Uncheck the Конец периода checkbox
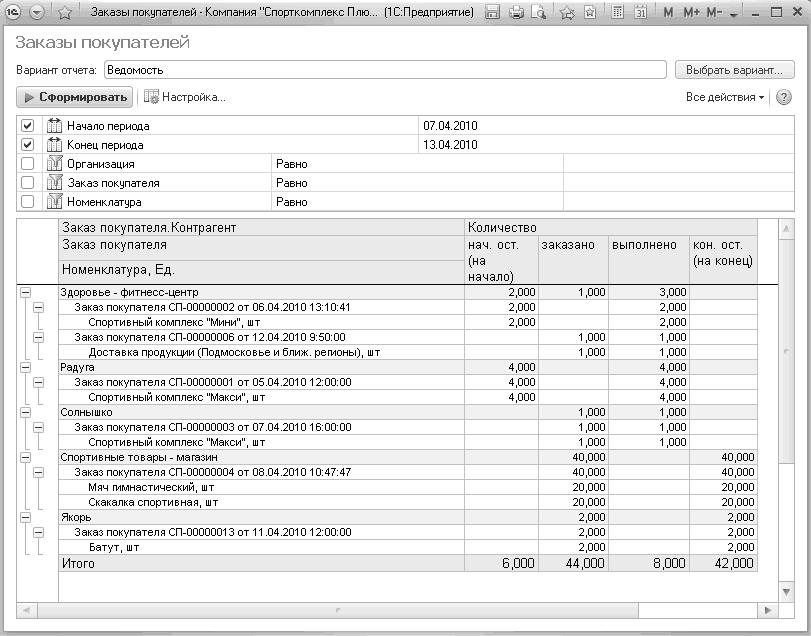The height and width of the screenshot is (636, 811). [27, 144]
